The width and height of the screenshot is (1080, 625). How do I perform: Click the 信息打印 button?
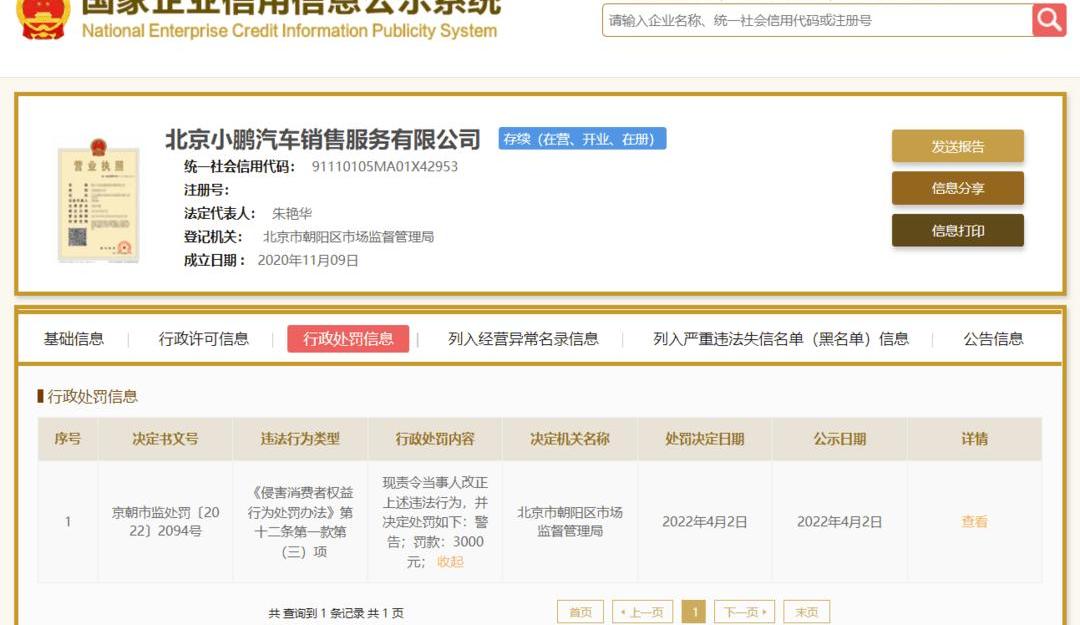click(957, 230)
